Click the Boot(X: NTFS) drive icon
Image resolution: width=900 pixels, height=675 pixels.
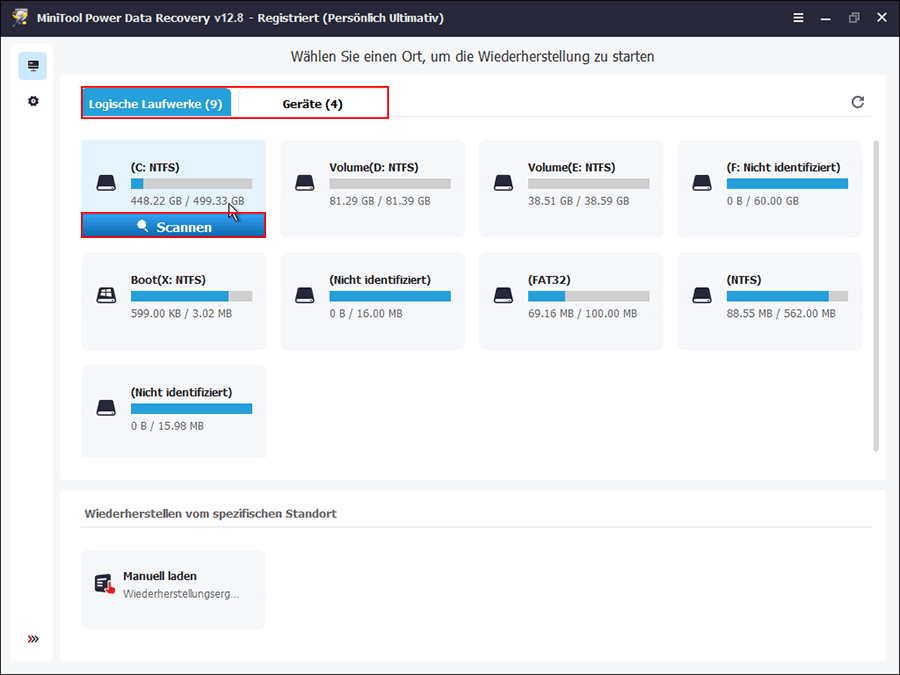[x=106, y=295]
